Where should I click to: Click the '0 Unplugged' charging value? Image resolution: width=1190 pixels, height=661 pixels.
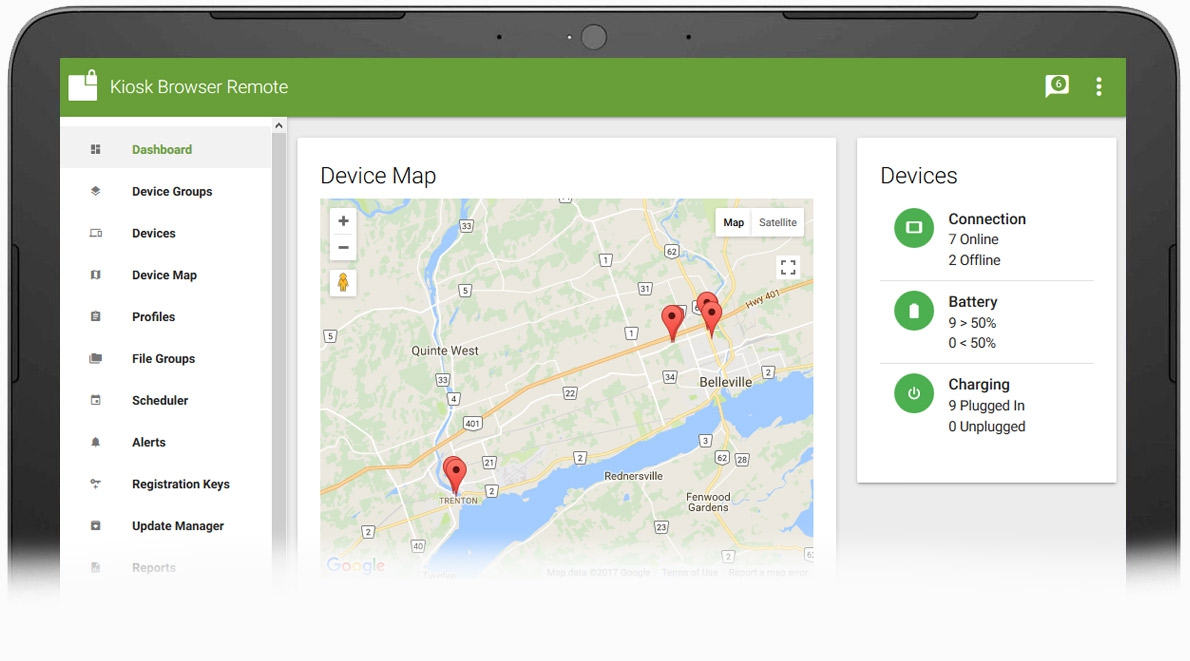coord(987,427)
